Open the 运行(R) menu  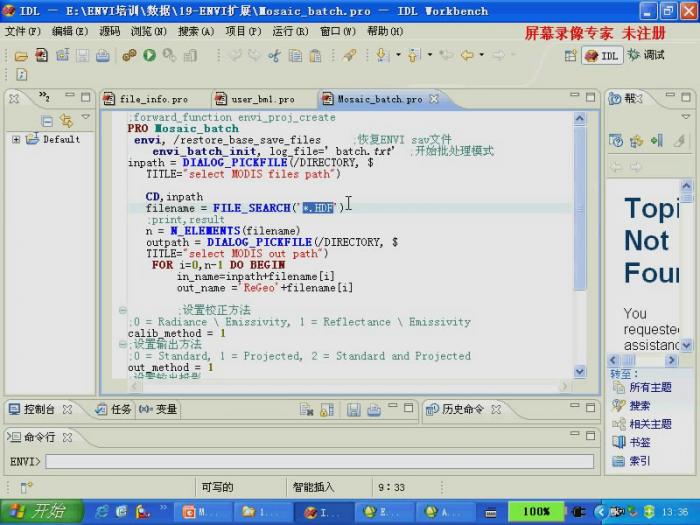tap(289, 31)
